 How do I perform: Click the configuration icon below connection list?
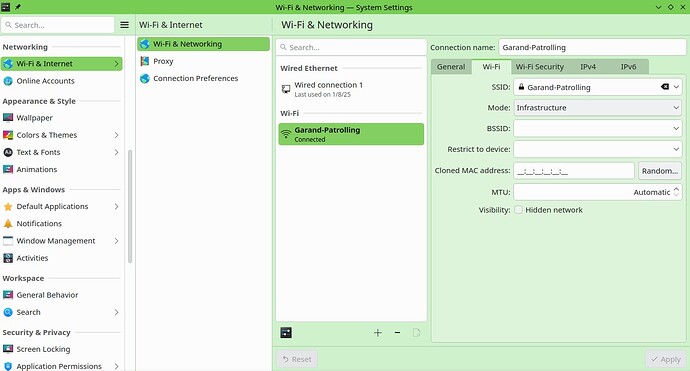coord(286,333)
